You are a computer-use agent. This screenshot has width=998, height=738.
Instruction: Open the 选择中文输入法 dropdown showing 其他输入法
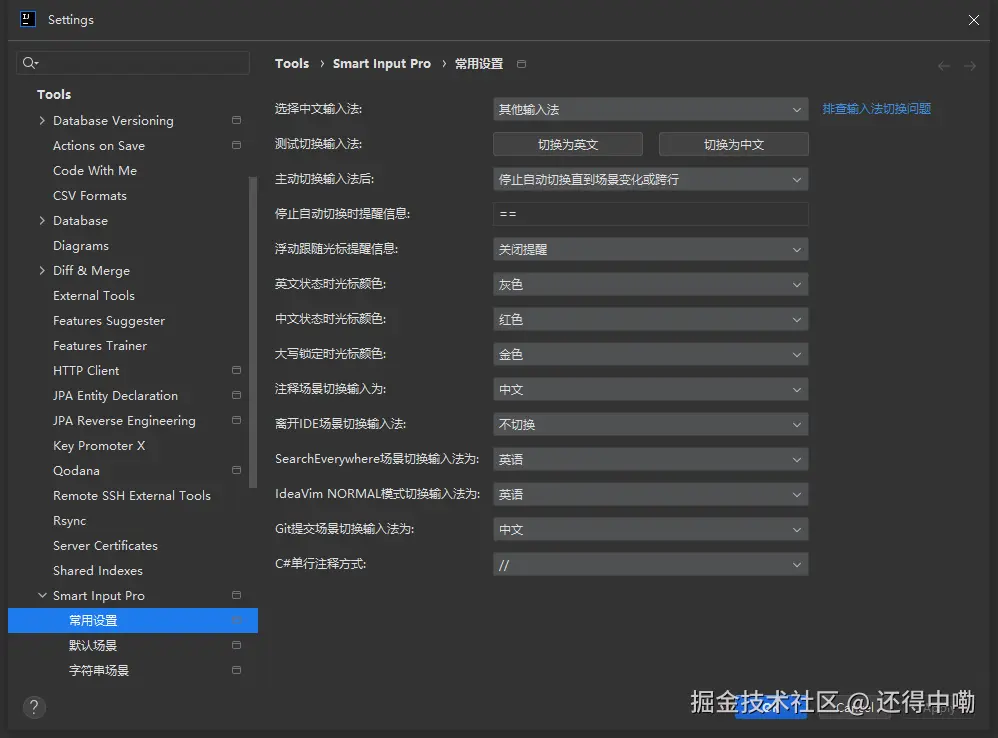coord(650,109)
